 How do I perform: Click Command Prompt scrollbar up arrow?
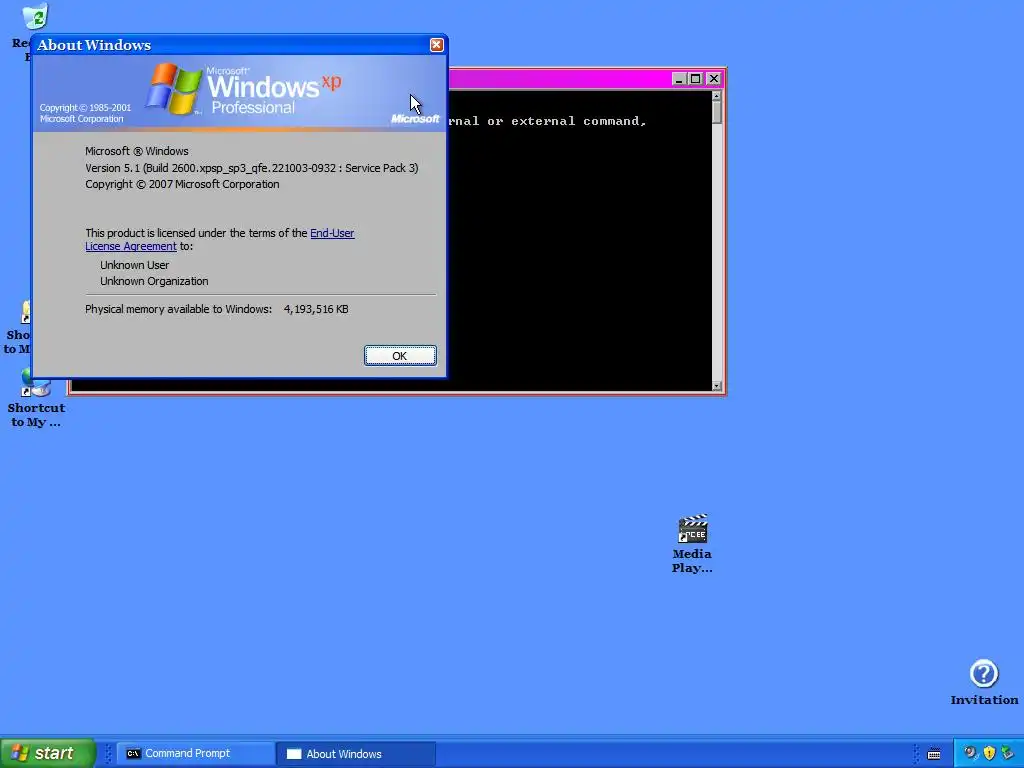[x=716, y=96]
